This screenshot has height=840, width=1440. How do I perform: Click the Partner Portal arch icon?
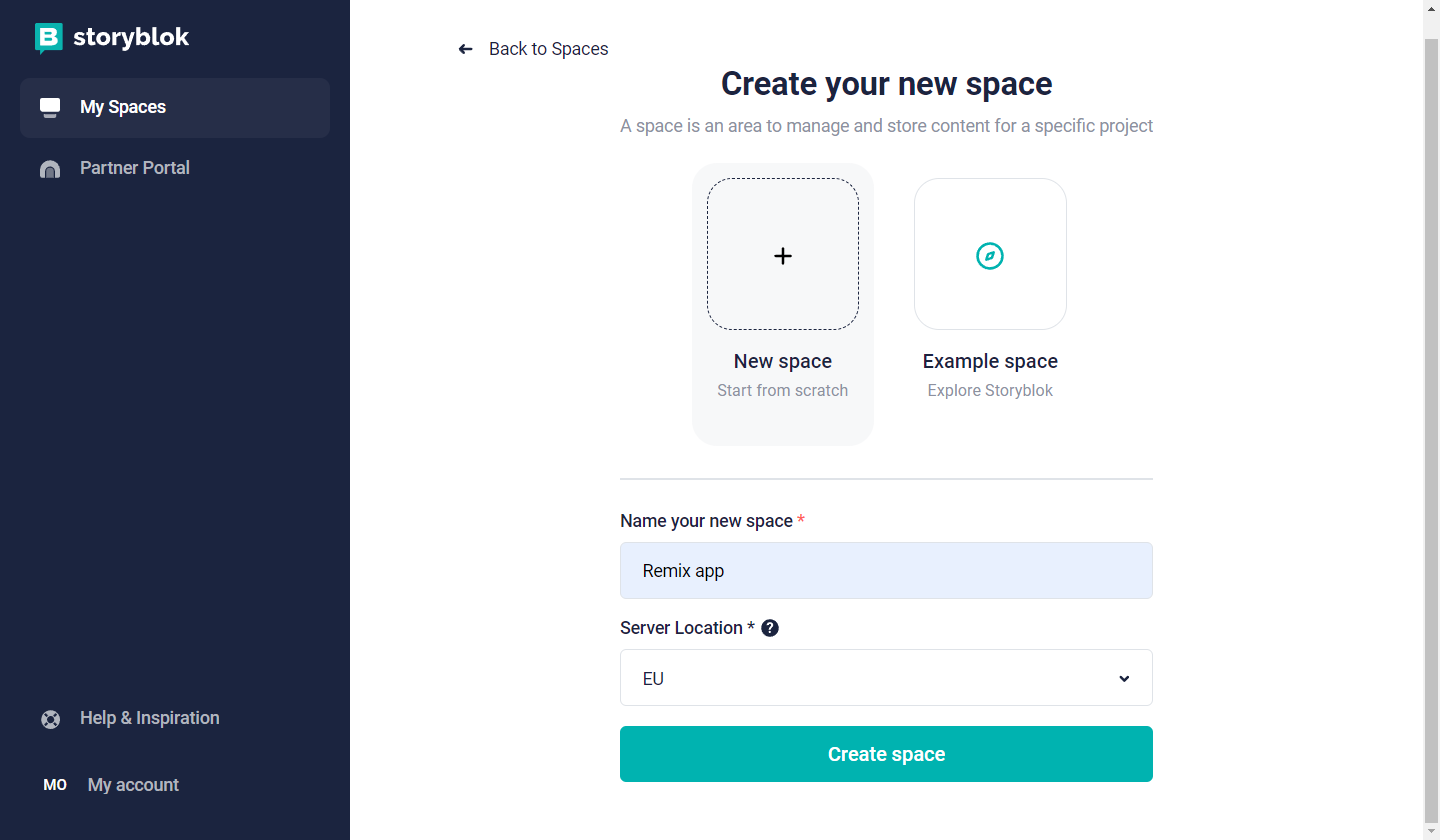(50, 169)
